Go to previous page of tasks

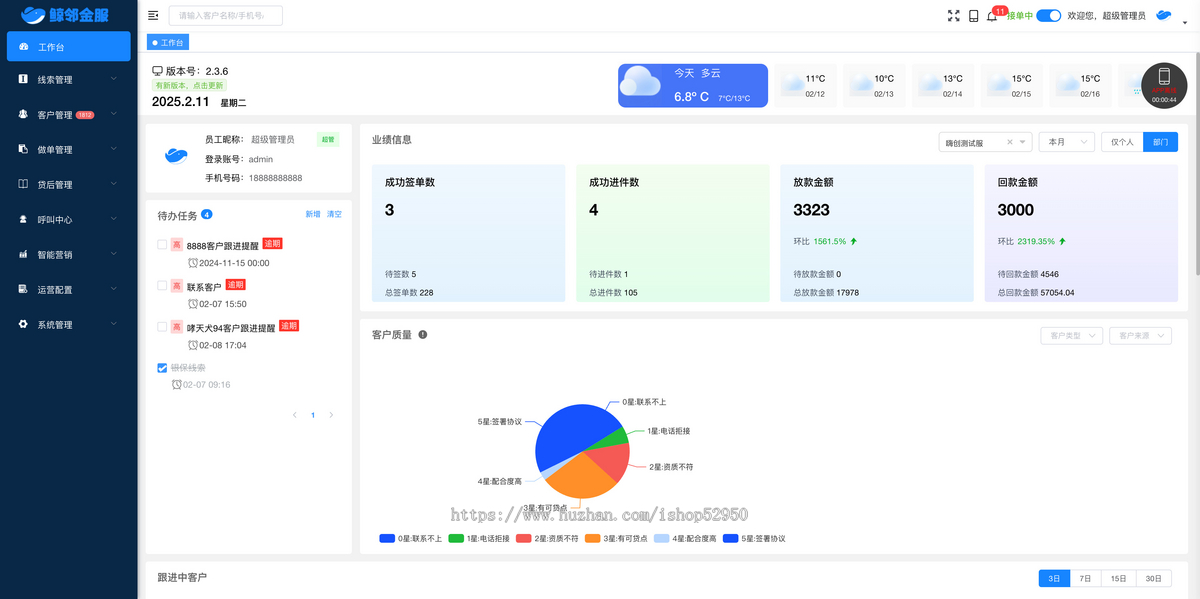click(x=295, y=415)
